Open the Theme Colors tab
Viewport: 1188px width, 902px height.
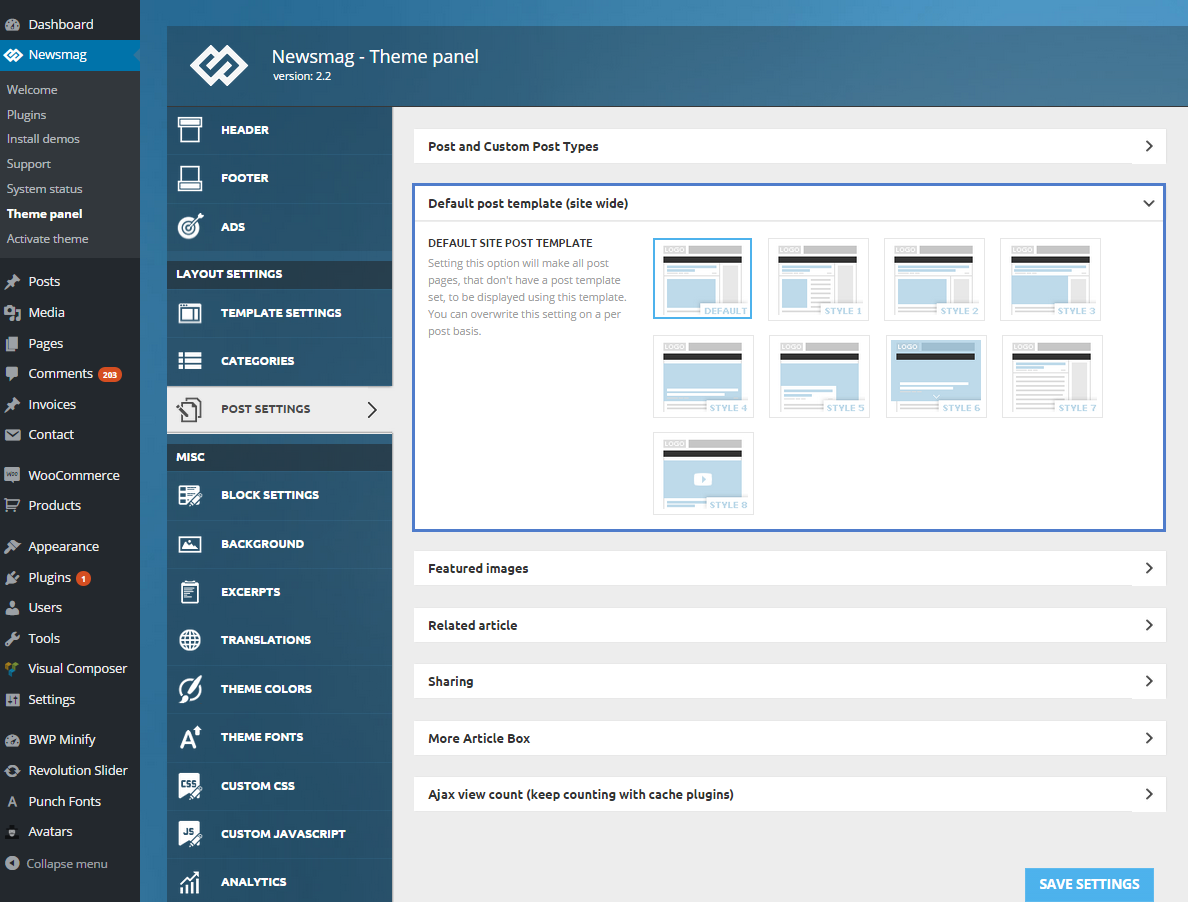click(280, 689)
